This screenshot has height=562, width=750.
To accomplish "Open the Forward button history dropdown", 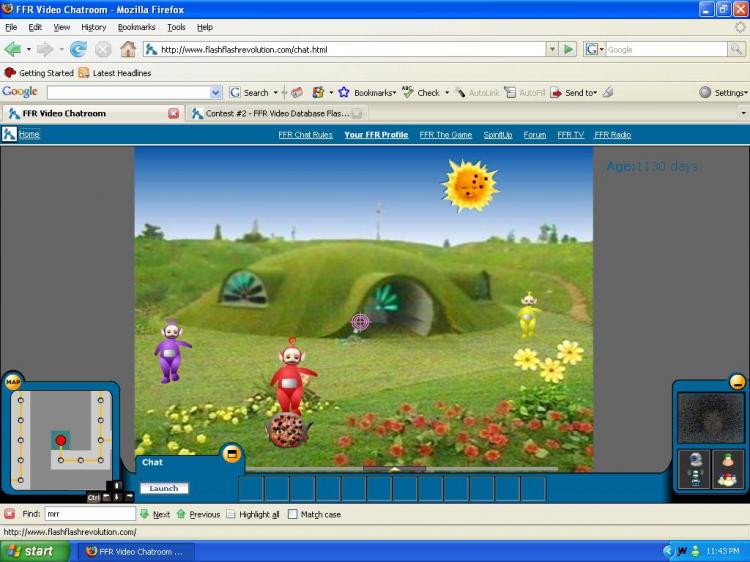I will coord(61,49).
